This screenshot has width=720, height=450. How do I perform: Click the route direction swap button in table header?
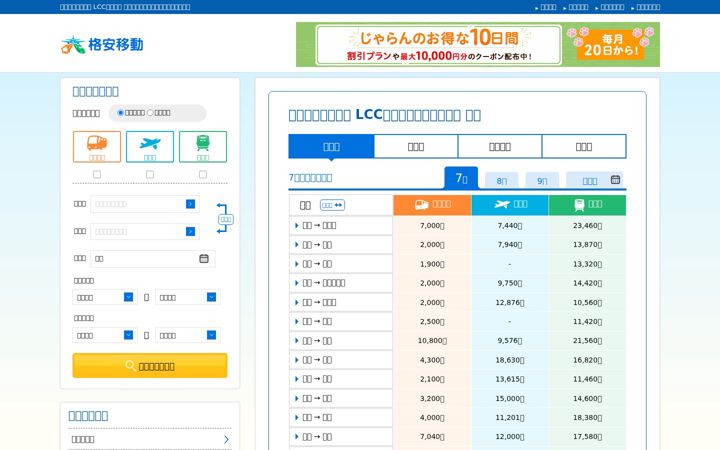pyautogui.click(x=332, y=205)
